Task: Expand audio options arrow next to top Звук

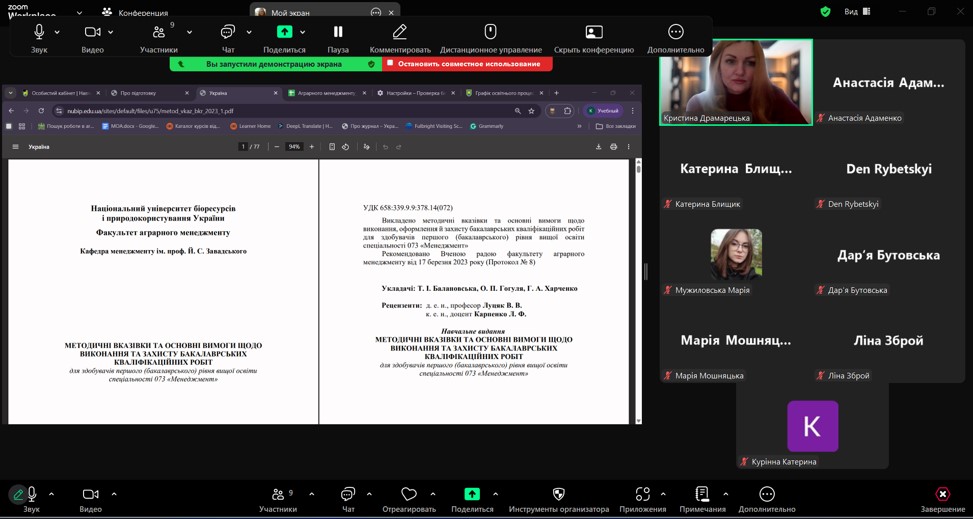Action: click(x=57, y=33)
